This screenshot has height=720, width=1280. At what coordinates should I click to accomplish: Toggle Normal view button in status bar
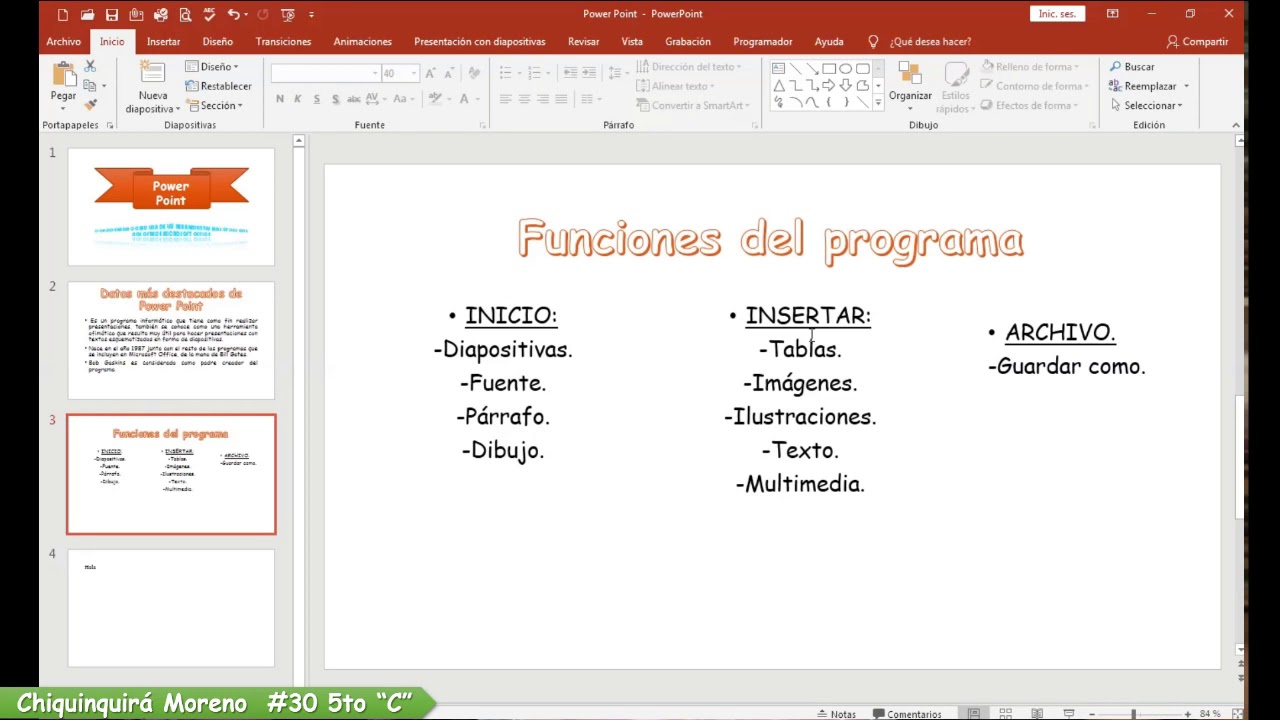(973, 713)
